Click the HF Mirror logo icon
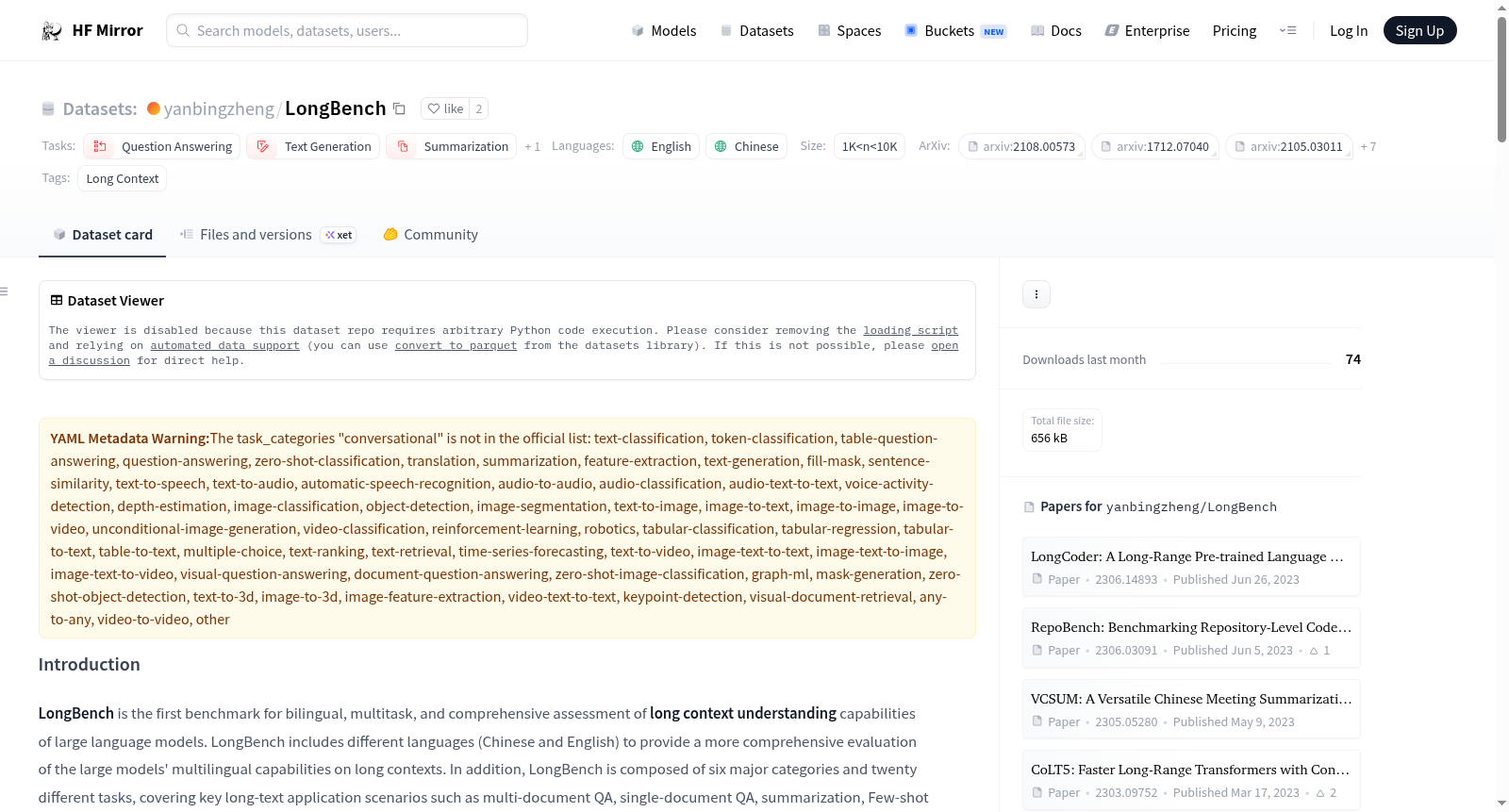This screenshot has height=812, width=1509. tap(51, 31)
